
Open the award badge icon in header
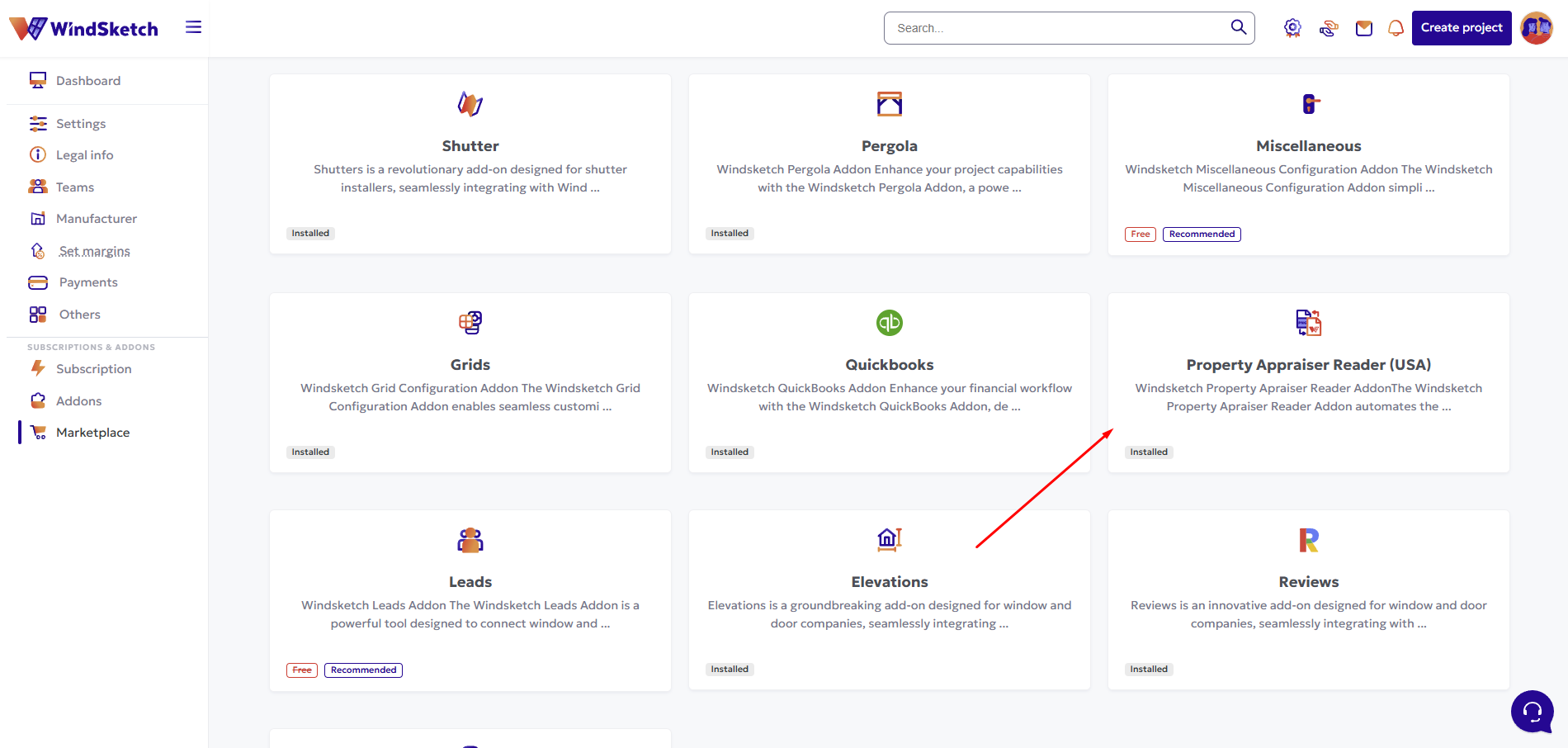pyautogui.click(x=1292, y=28)
